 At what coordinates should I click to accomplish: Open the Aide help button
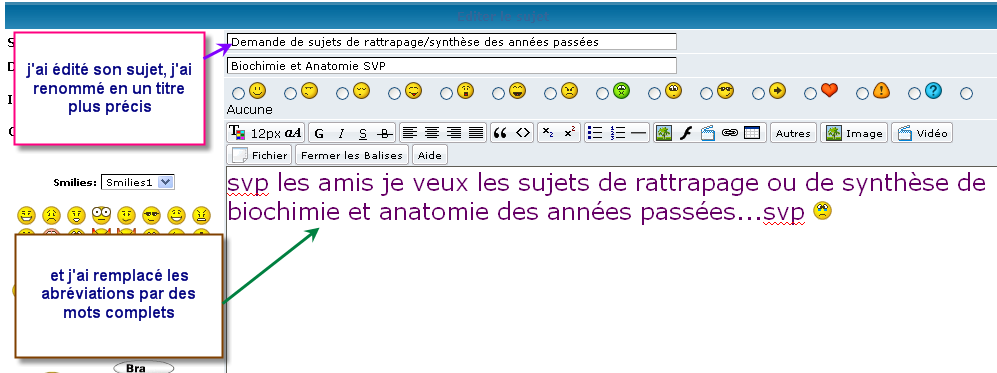coord(429,155)
